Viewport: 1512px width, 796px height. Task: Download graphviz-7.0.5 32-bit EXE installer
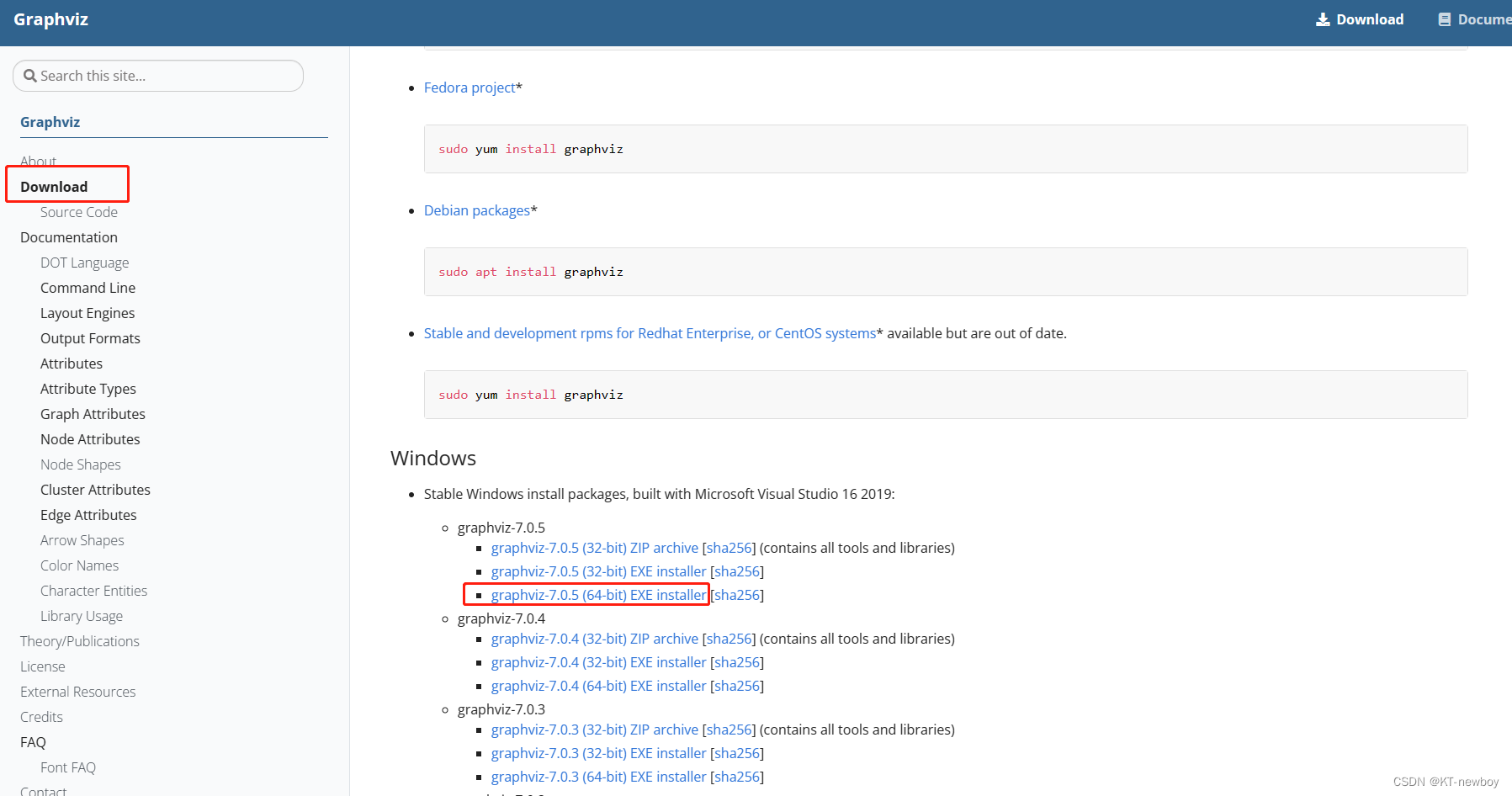(599, 571)
